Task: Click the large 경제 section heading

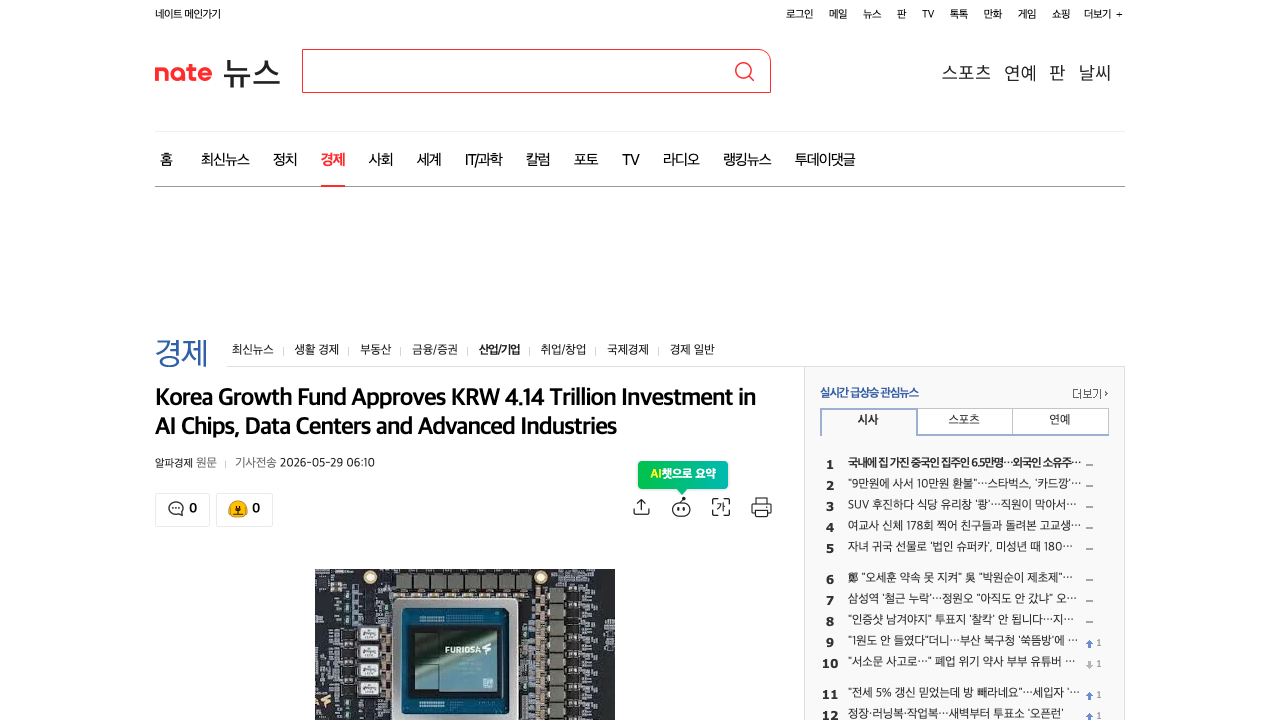Action: [x=181, y=352]
